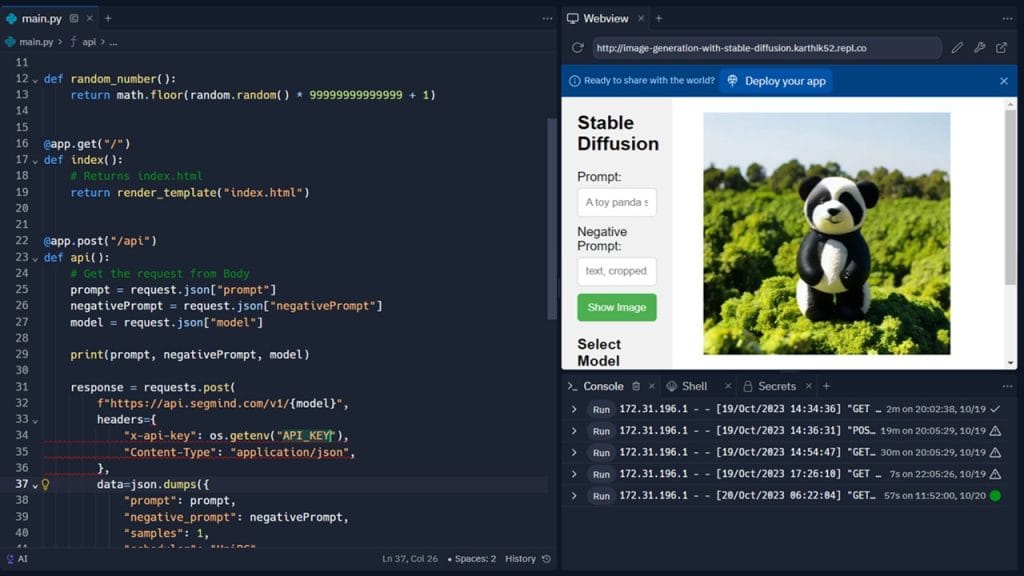
Task: Reveal more Console pane options via ellipsis icon
Action: tap(1007, 386)
